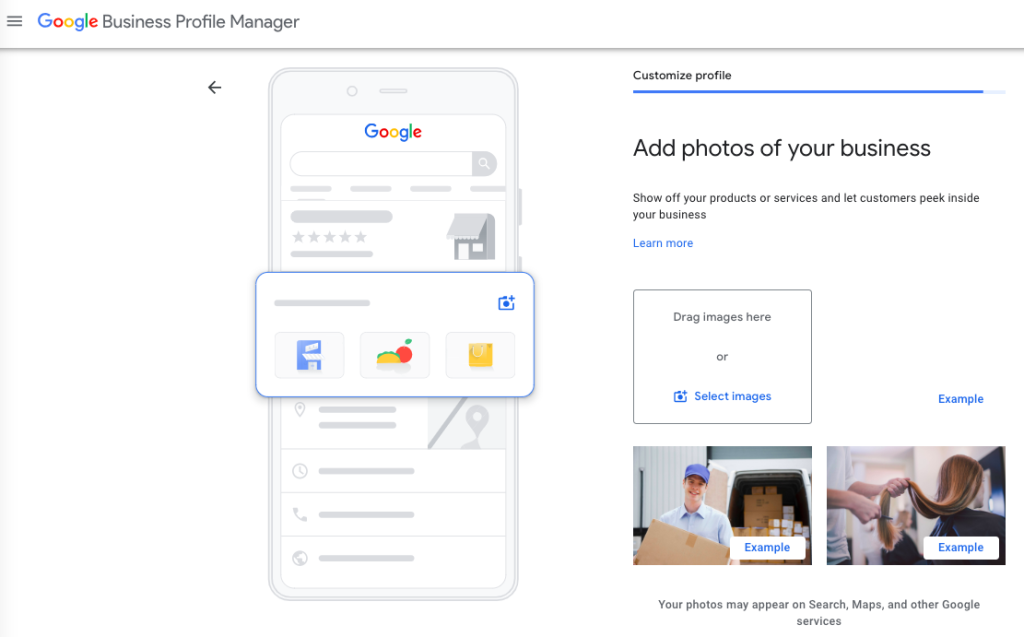
Task: Click the taco food photo tile
Action: [x=394, y=355]
